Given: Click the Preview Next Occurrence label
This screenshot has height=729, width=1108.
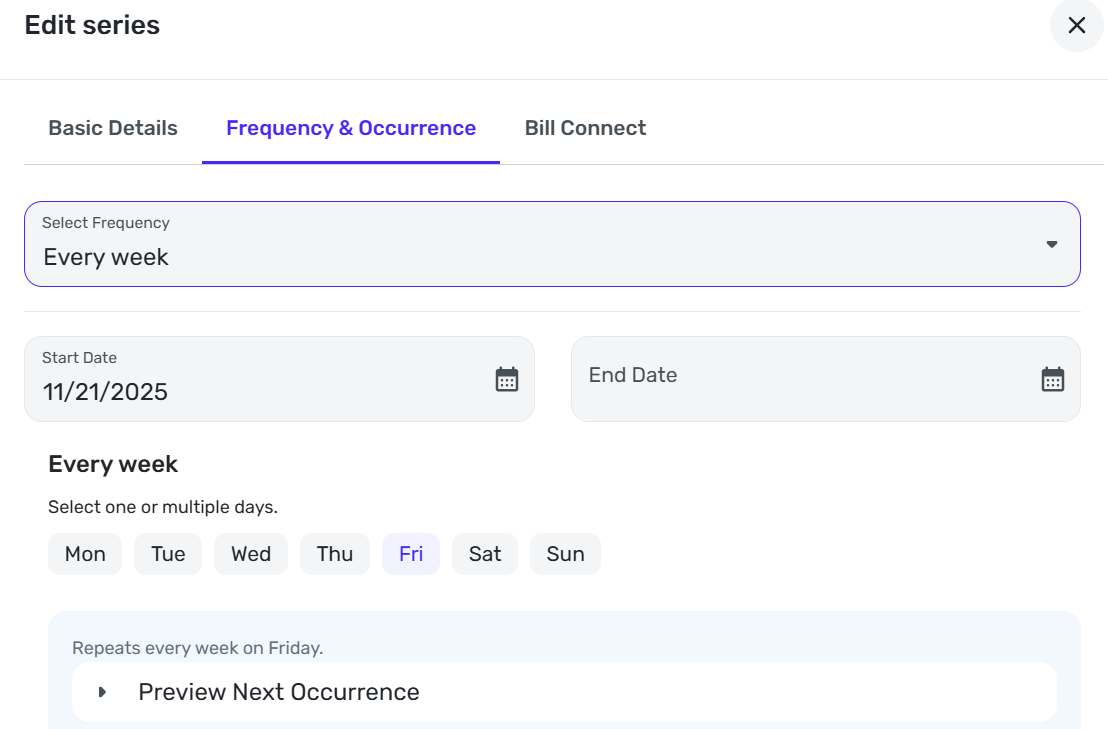Looking at the screenshot, I should point(279,692).
